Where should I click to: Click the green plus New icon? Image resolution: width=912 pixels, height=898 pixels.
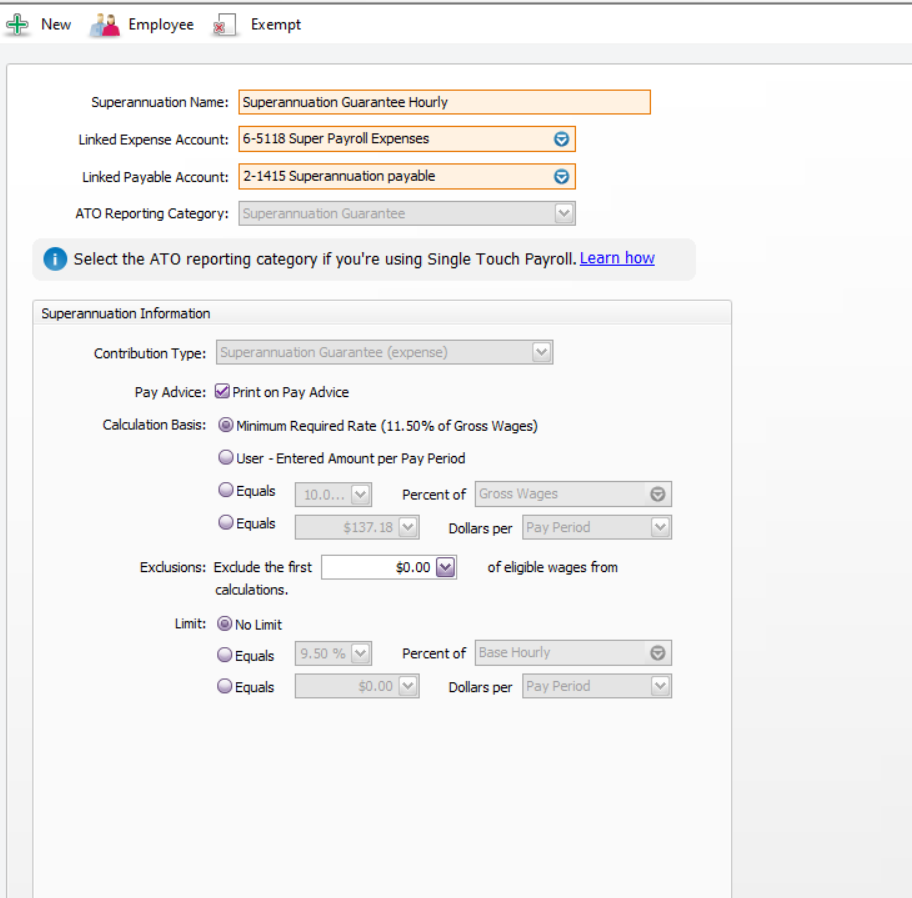click(x=18, y=25)
